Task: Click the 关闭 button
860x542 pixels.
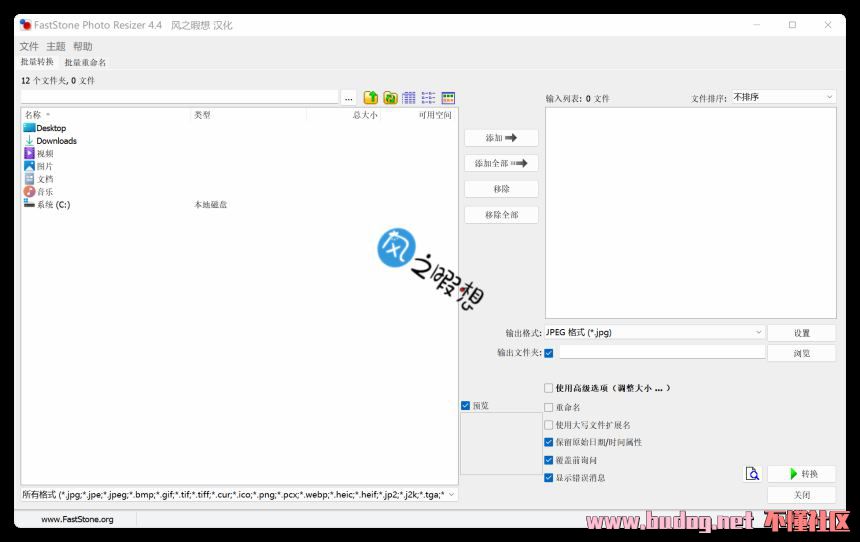Action: point(801,495)
